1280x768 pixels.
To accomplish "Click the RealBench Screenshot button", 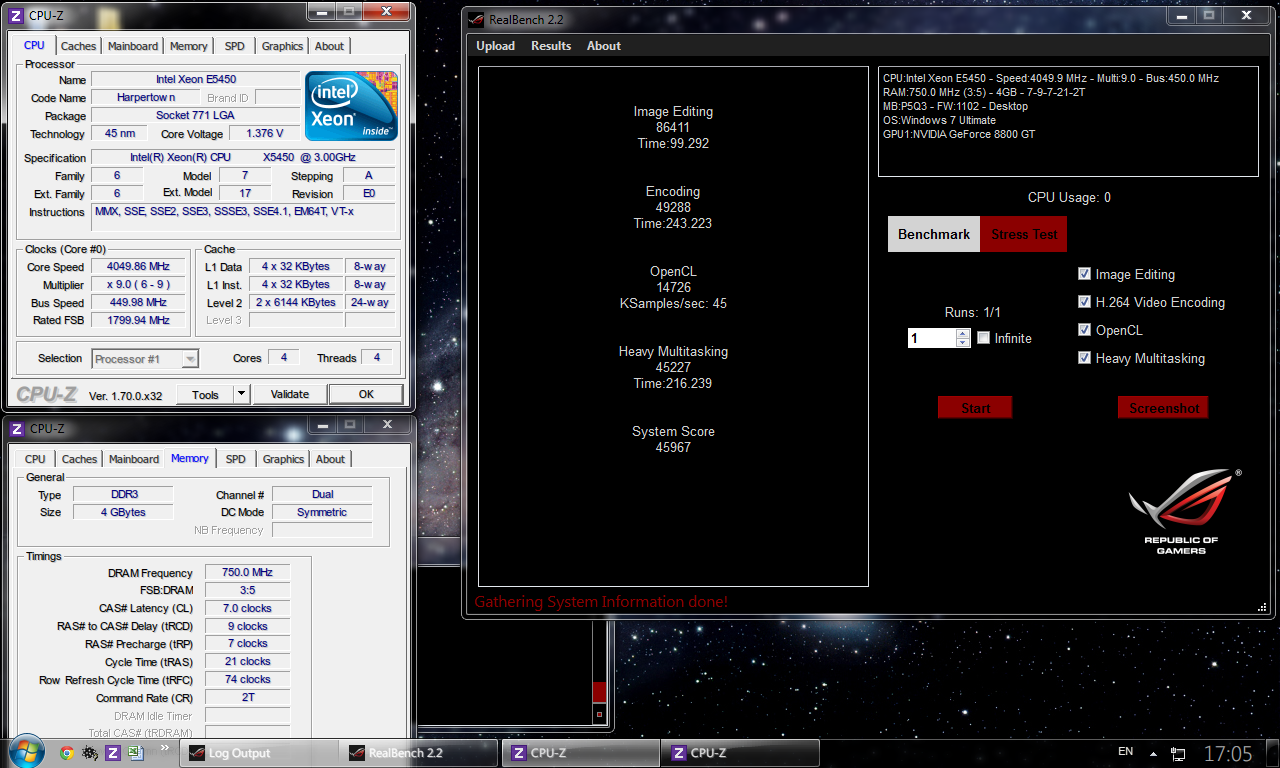I will point(1163,407).
